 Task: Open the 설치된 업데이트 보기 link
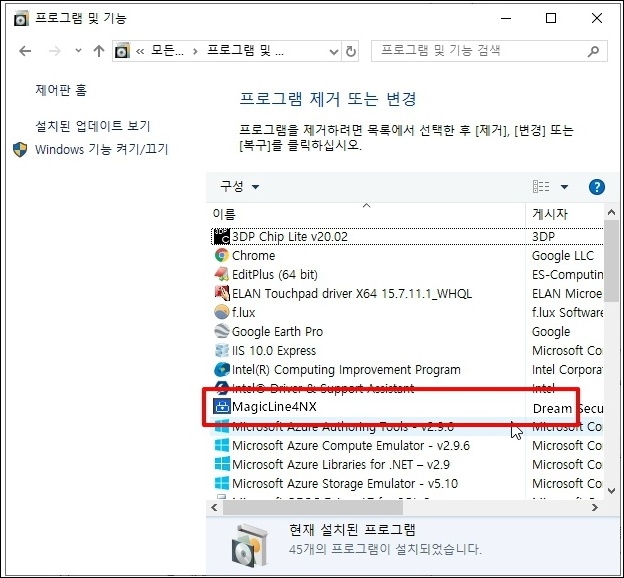tap(93, 126)
